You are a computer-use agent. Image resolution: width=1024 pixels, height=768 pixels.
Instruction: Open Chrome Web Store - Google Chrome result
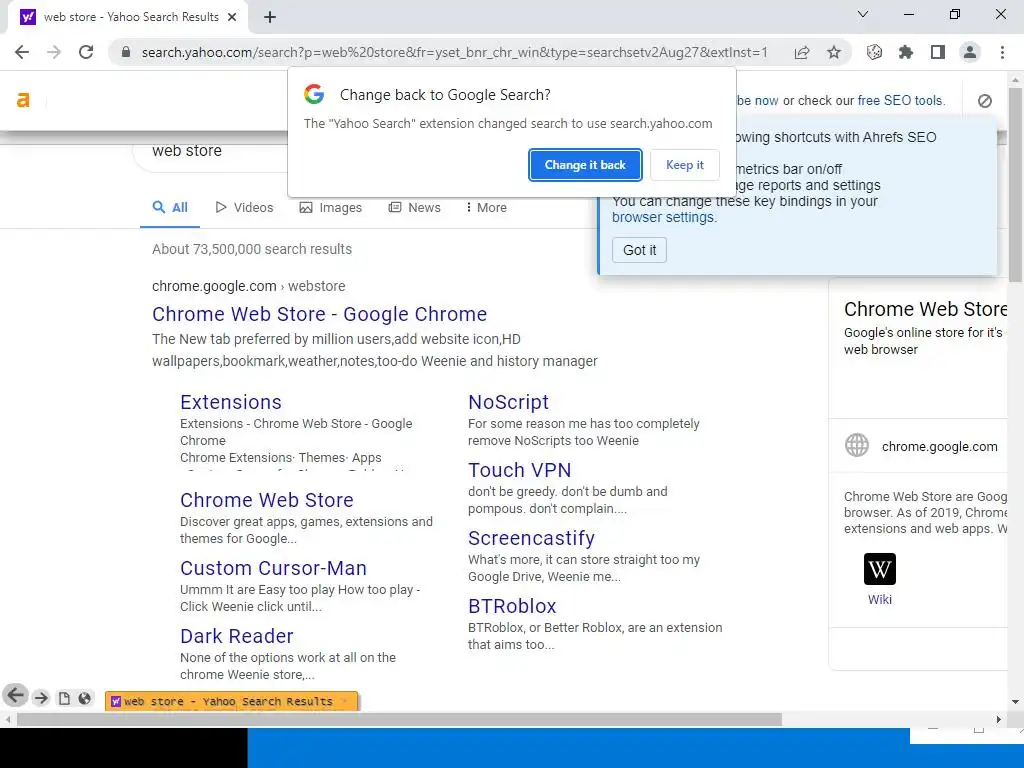point(319,314)
